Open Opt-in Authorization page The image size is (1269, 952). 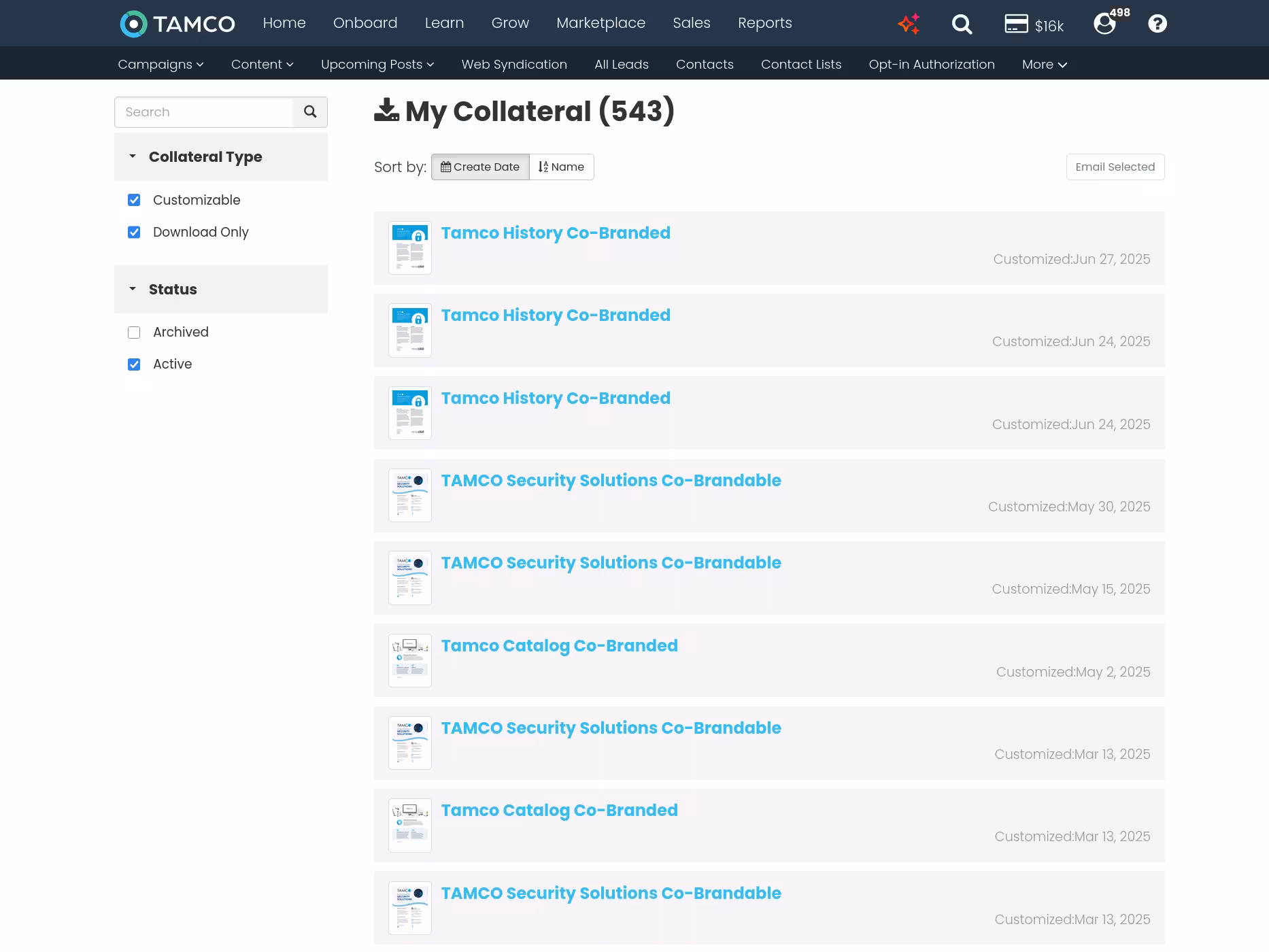click(932, 65)
